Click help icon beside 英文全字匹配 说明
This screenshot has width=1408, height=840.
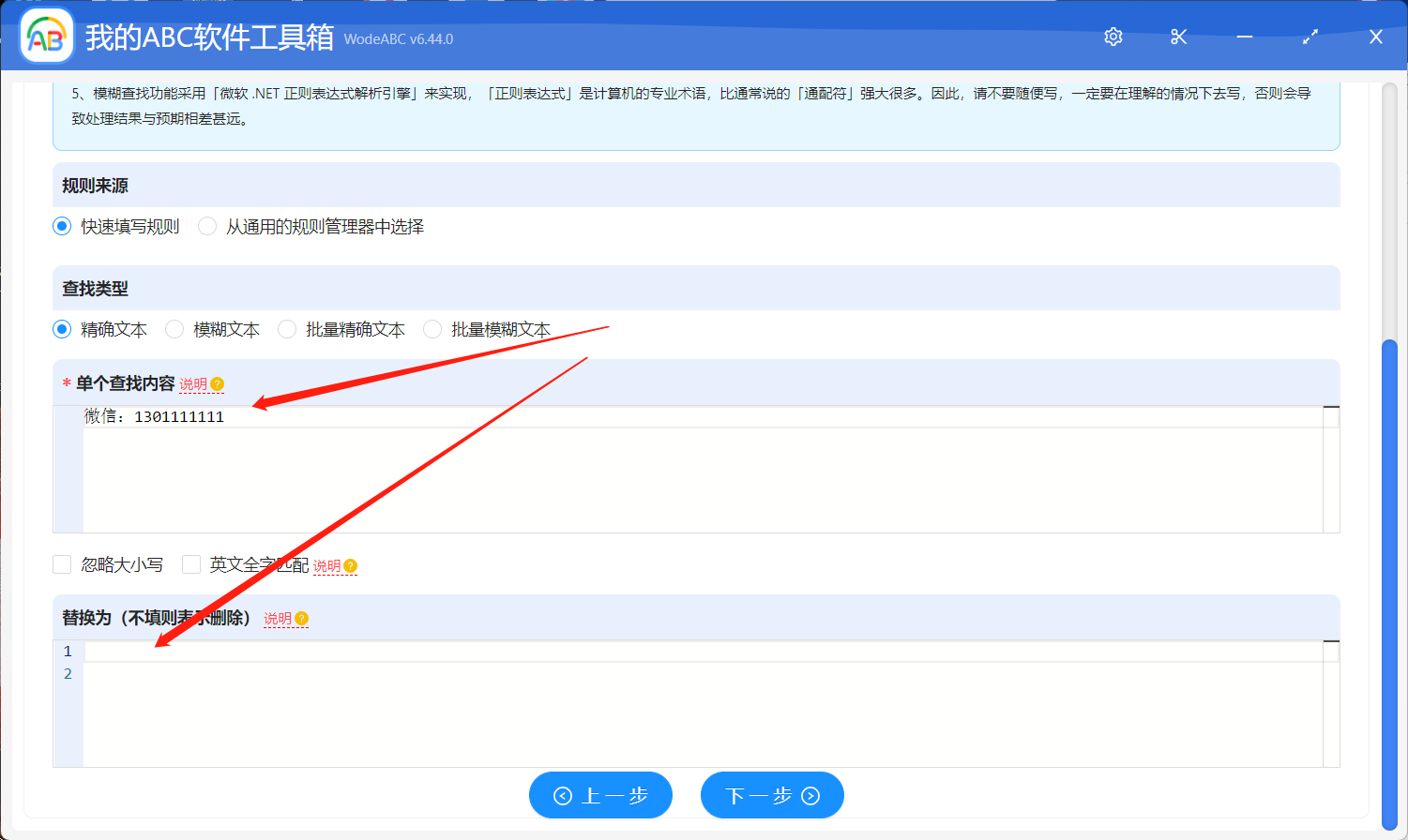(x=351, y=566)
